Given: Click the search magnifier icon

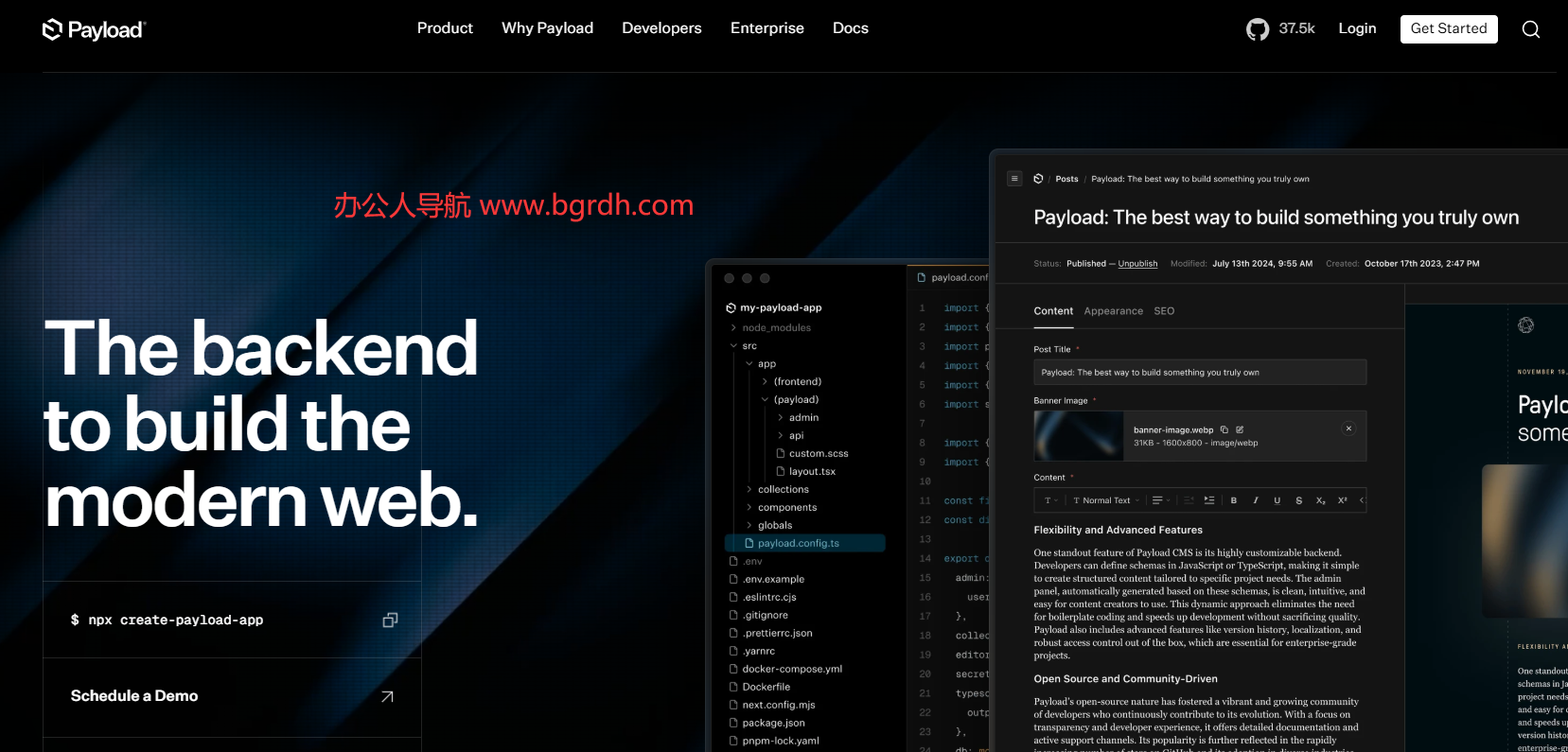Looking at the screenshot, I should [x=1530, y=29].
